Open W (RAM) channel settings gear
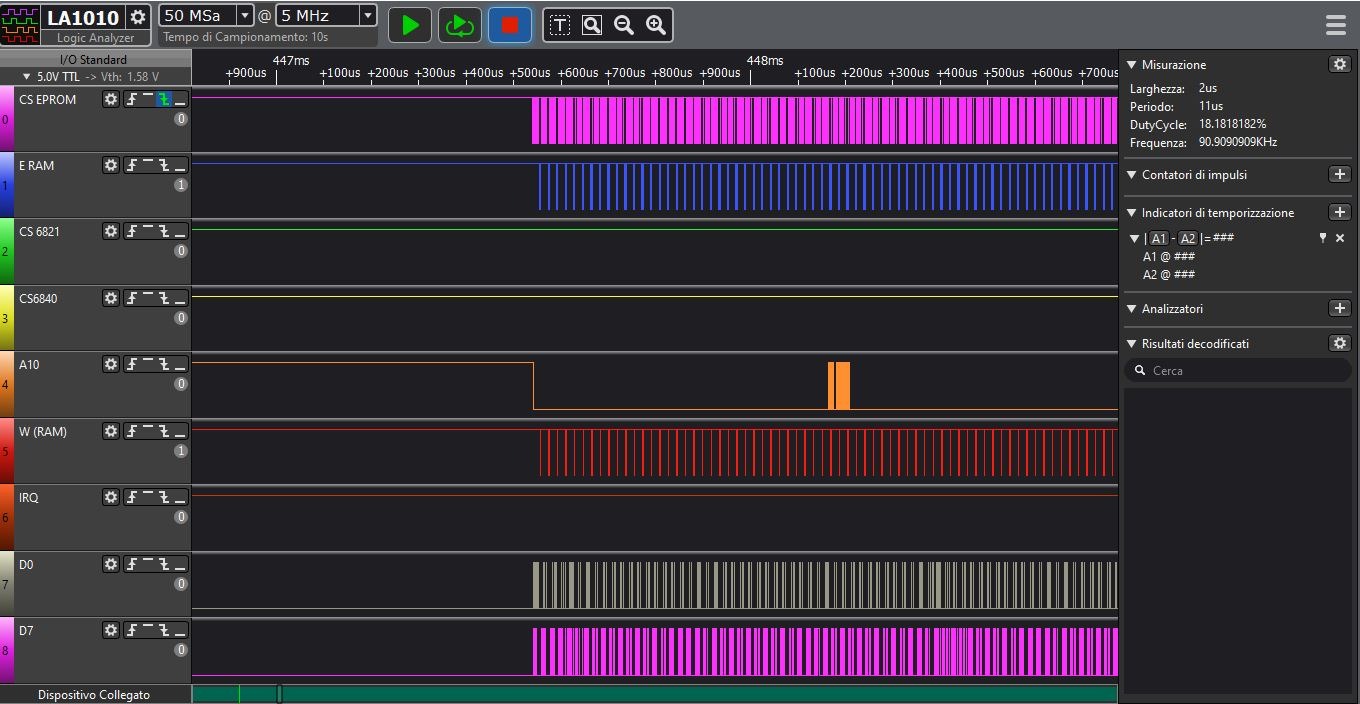 (111, 431)
